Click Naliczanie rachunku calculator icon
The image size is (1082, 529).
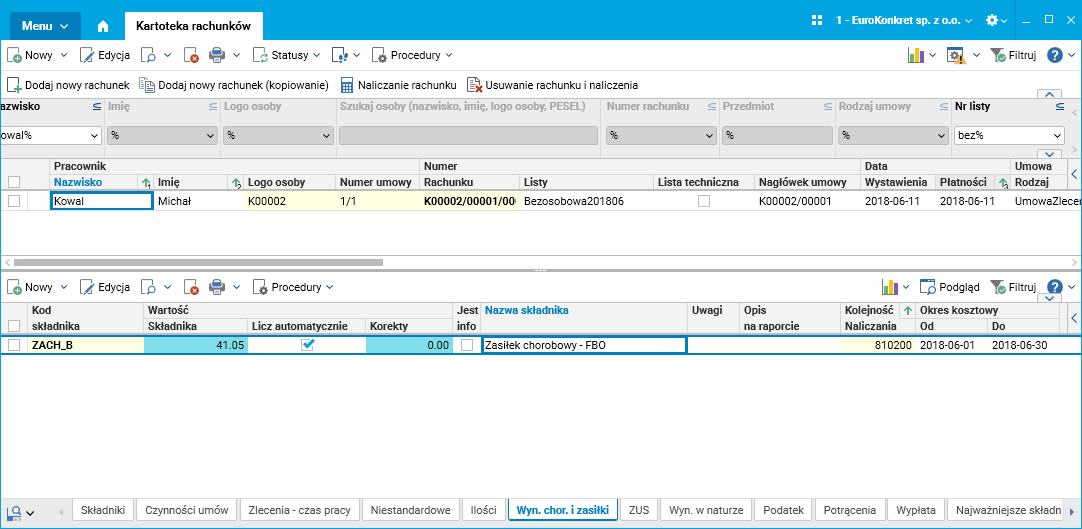[x=347, y=85]
